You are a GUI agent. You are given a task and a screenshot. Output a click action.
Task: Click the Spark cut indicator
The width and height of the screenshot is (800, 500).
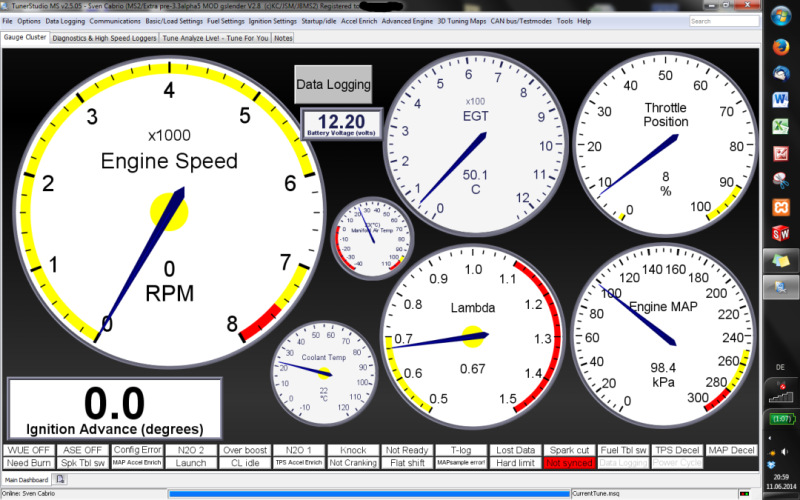pos(569,450)
